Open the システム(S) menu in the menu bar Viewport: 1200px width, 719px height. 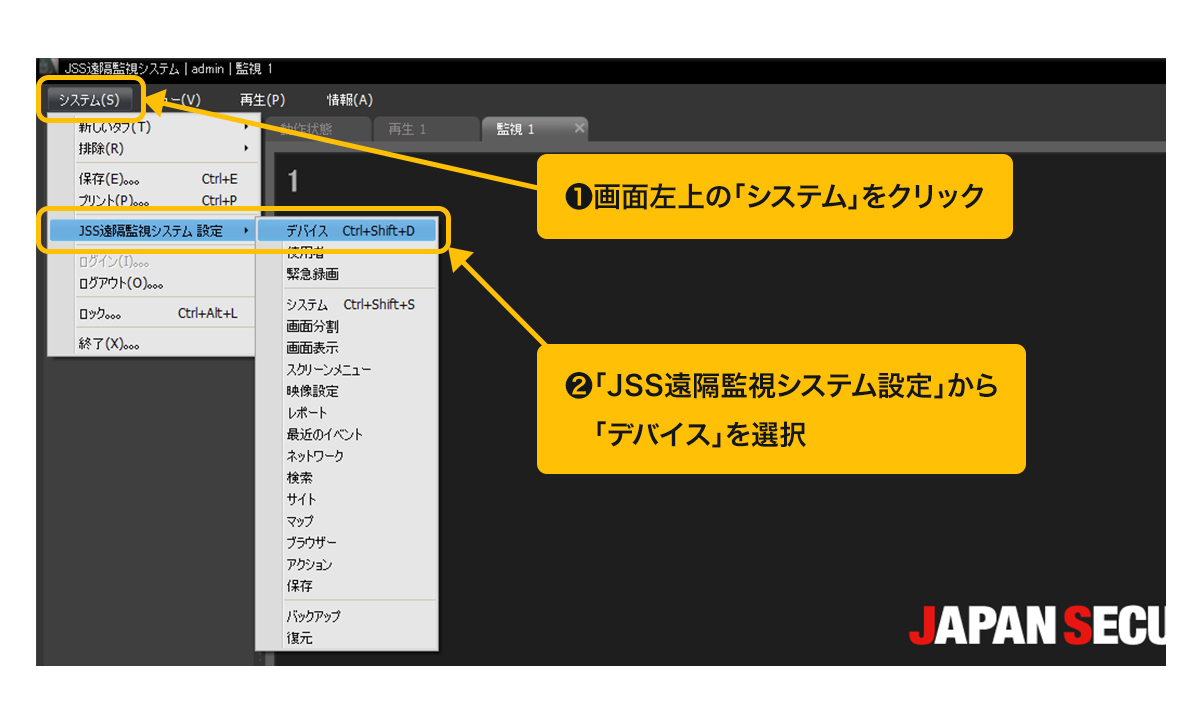coord(89,100)
